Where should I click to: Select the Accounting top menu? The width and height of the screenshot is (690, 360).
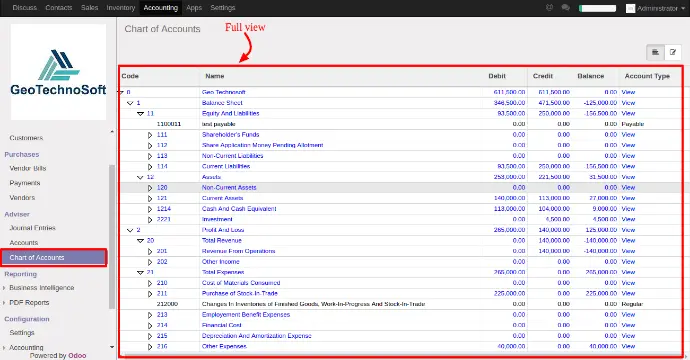(x=161, y=7)
